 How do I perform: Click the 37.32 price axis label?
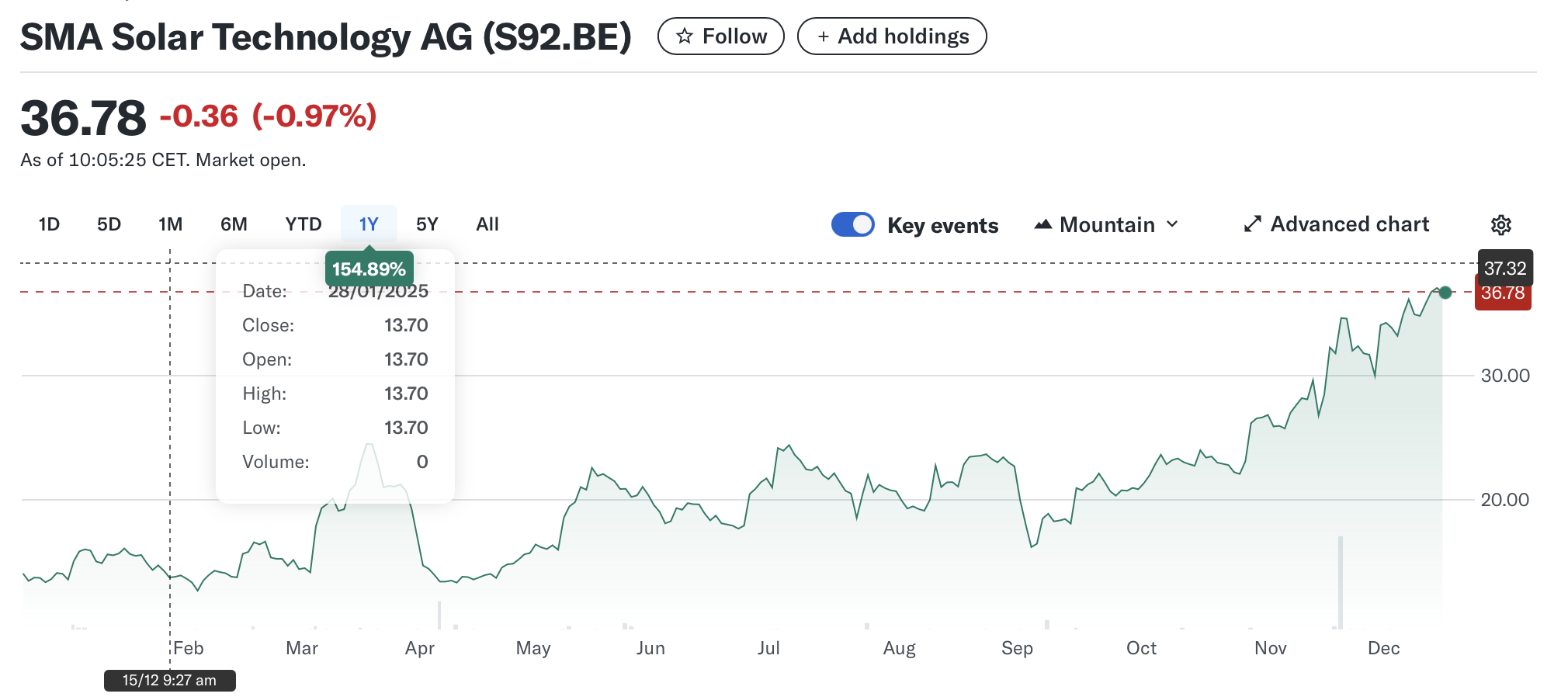[1505, 269]
